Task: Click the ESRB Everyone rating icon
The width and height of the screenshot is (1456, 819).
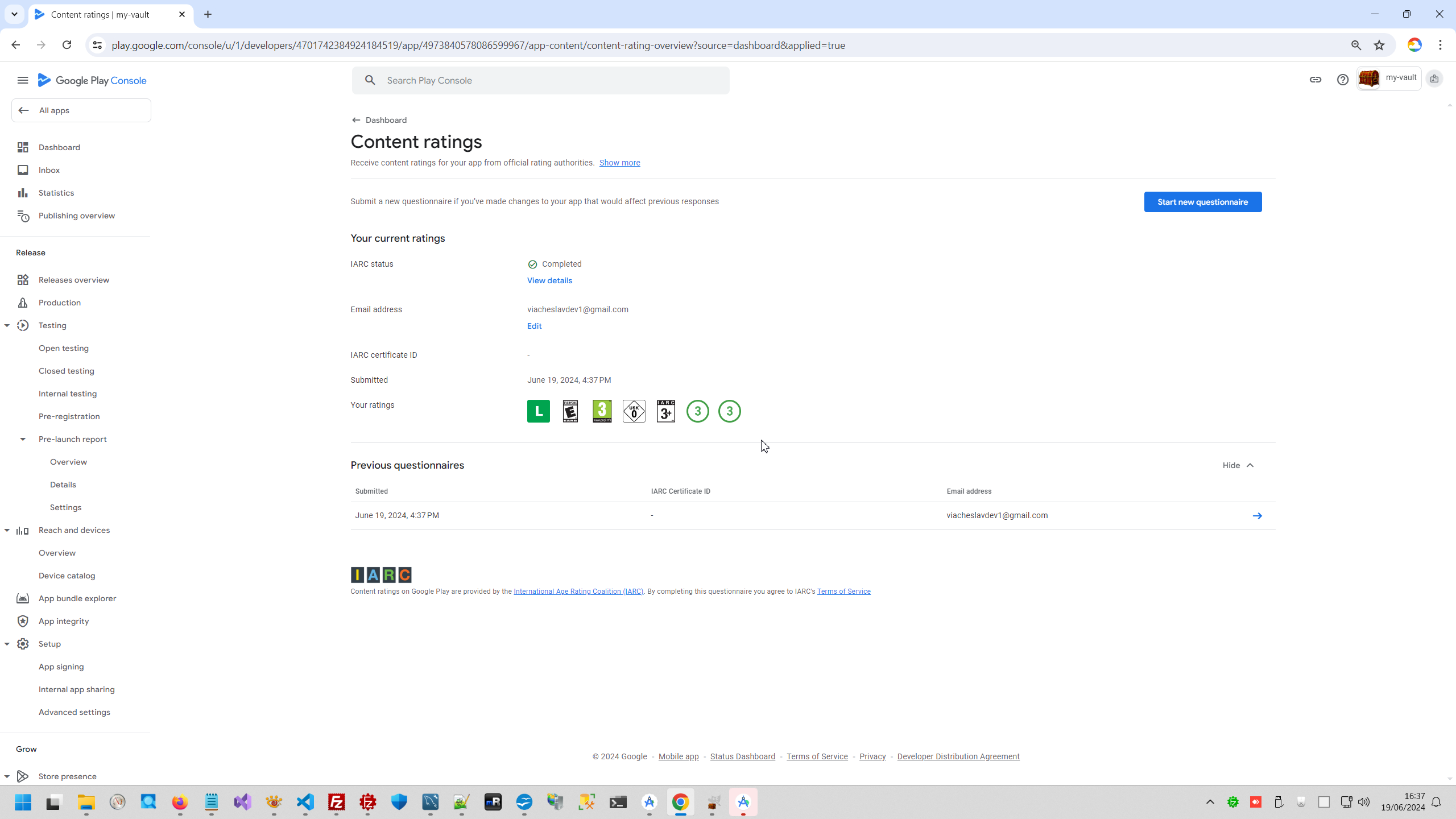Action: 570,411
